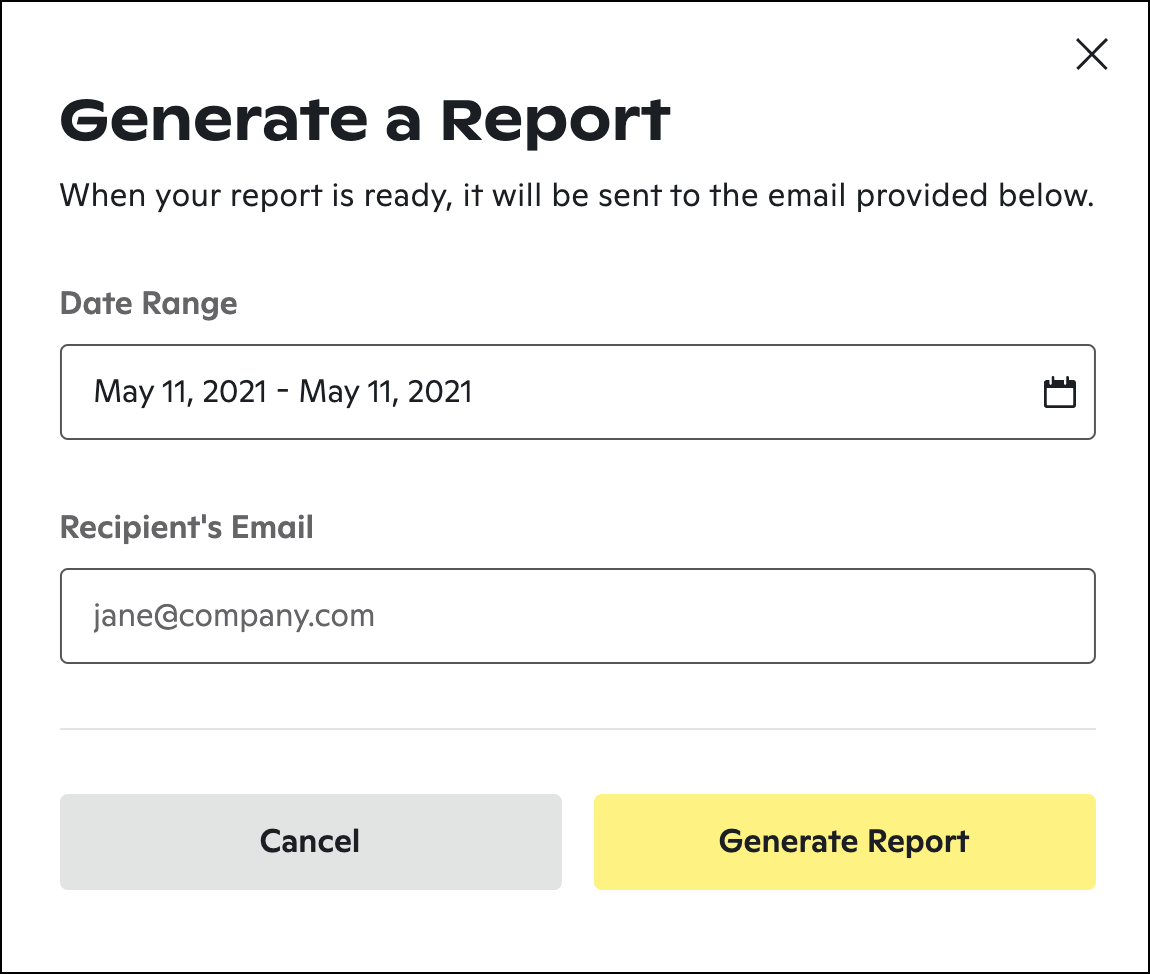Click the divider line above the buttons
This screenshot has width=1150, height=974.
[577, 729]
